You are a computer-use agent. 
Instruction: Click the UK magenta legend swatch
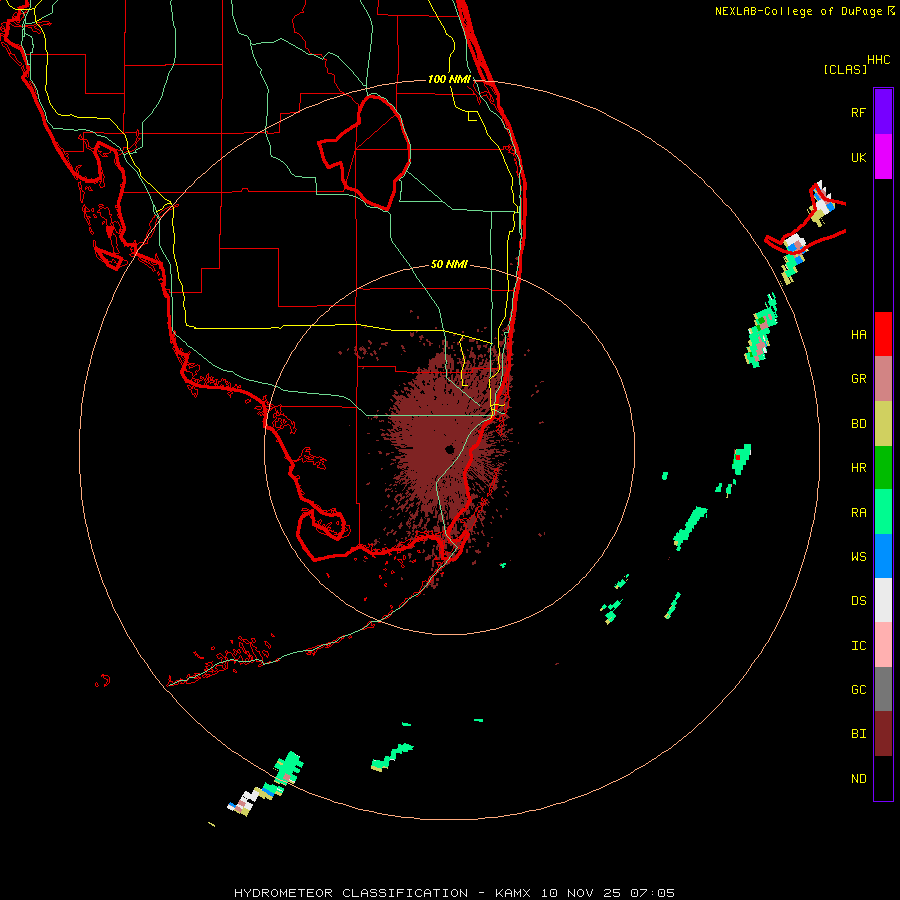click(x=883, y=157)
